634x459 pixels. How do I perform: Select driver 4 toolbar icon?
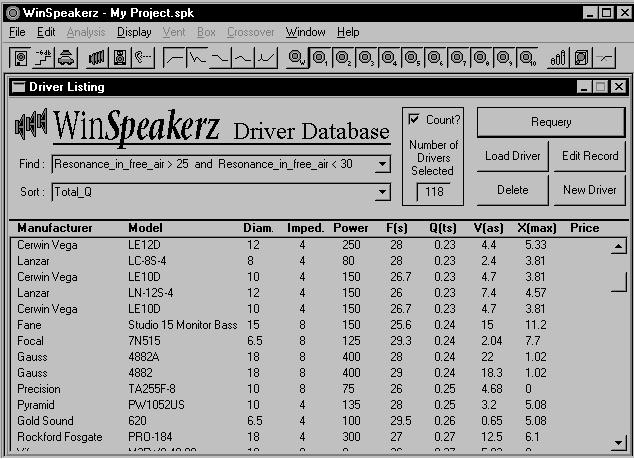389,58
